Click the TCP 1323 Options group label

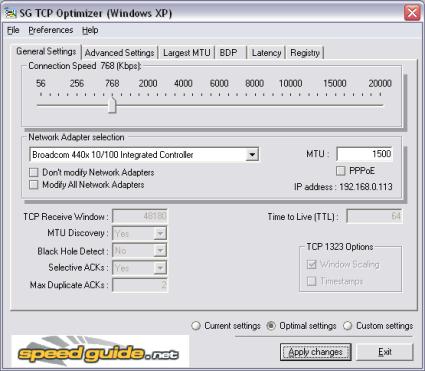click(340, 247)
